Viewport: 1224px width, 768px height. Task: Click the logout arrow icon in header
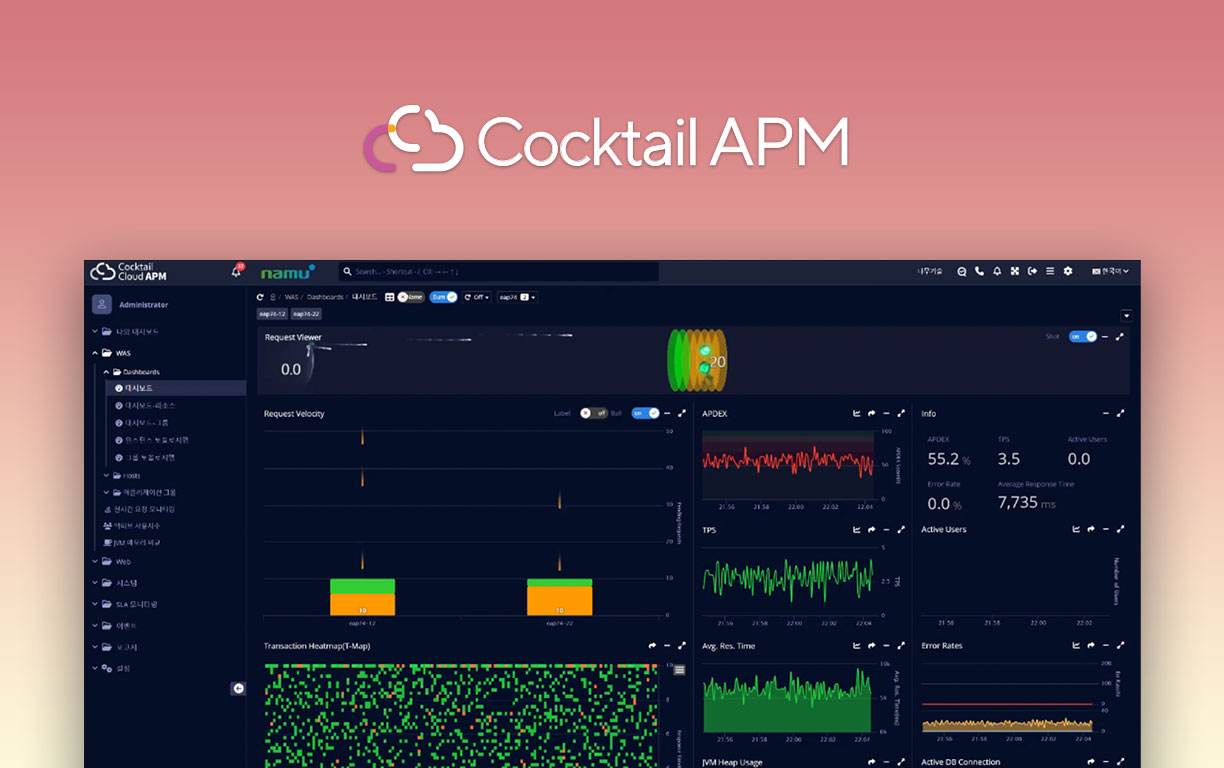click(x=1032, y=271)
